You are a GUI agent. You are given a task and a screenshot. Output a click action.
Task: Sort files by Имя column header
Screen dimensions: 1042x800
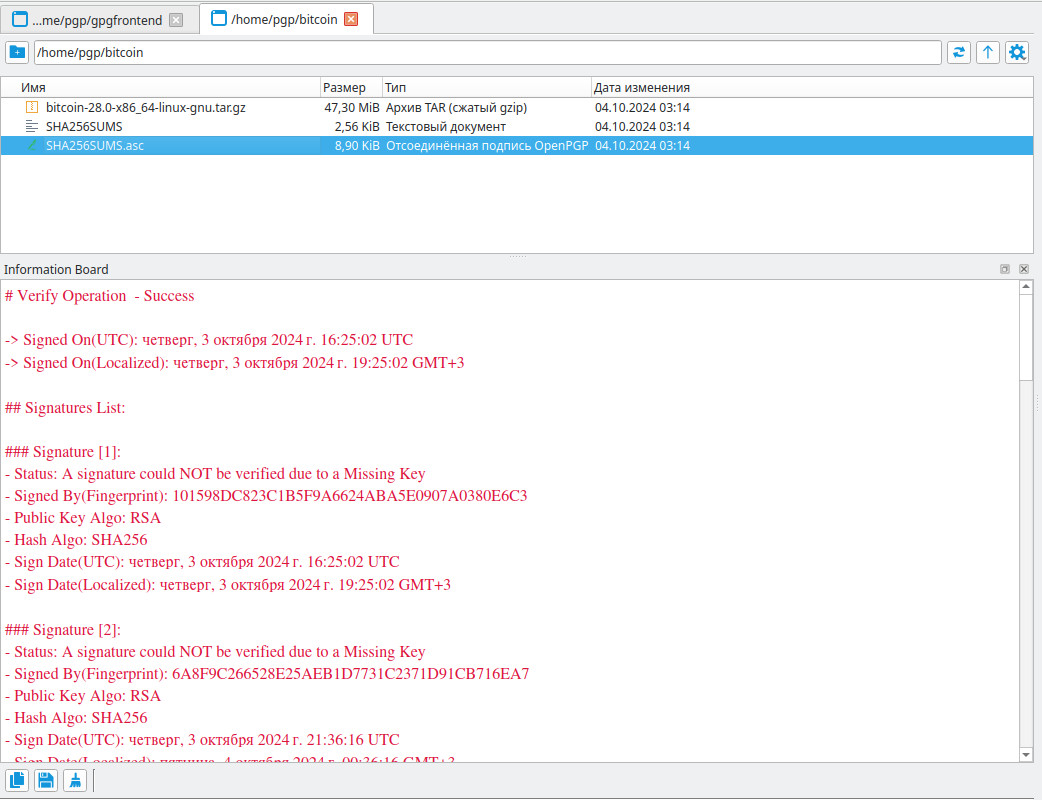click(160, 87)
